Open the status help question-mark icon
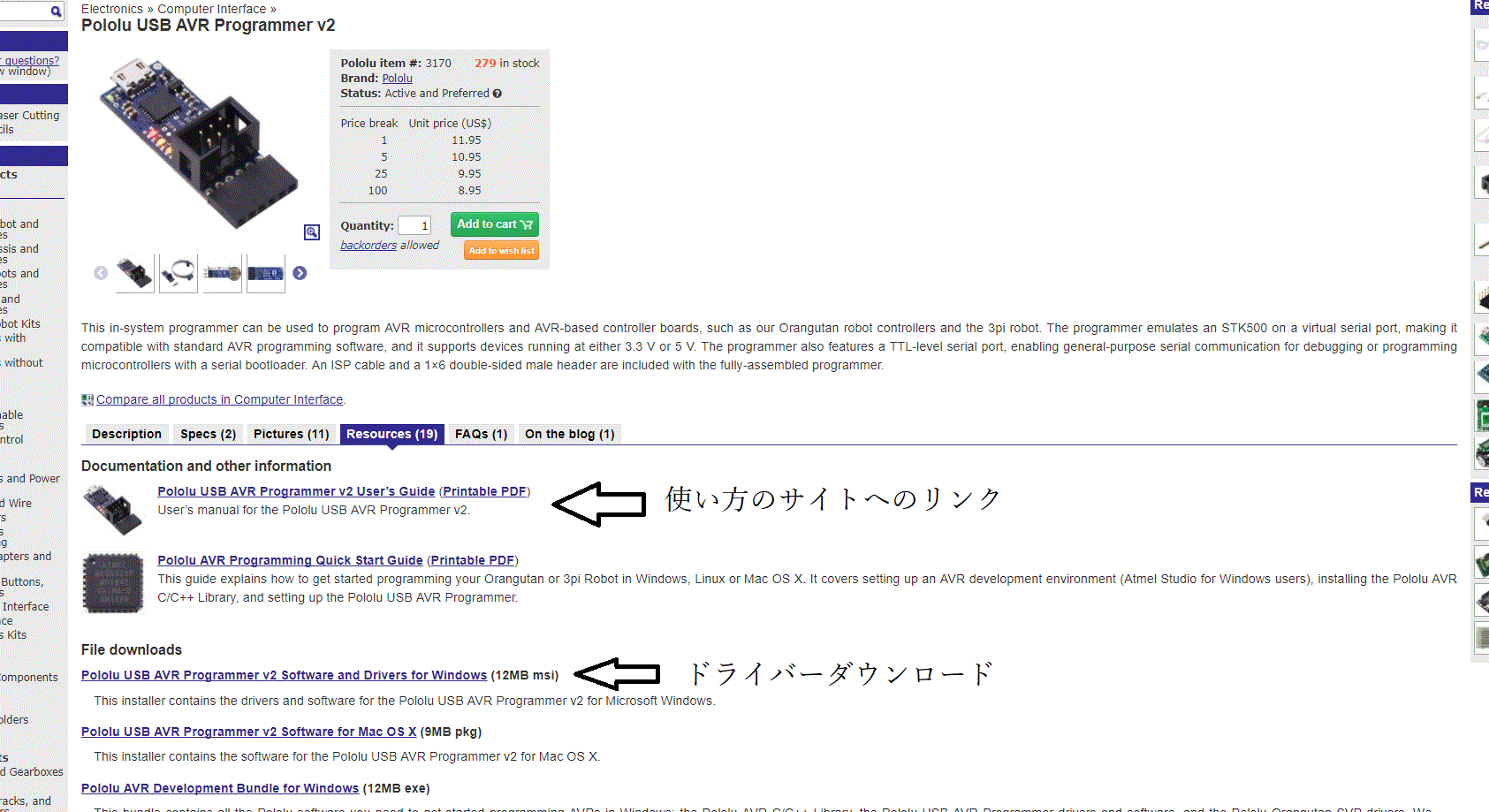Screen dimensions: 1489x812 498,94
